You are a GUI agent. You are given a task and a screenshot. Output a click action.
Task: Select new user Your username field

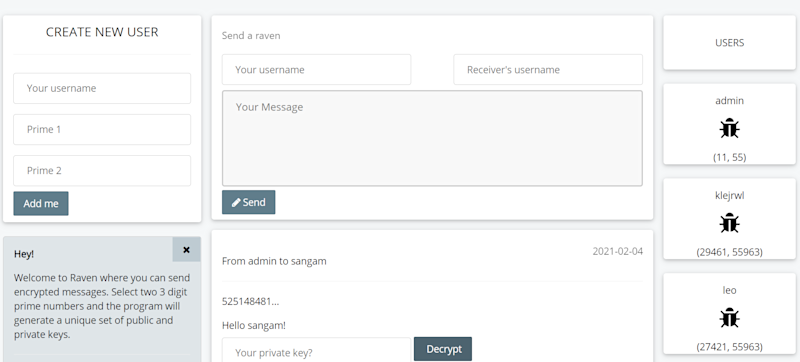tap(102, 88)
